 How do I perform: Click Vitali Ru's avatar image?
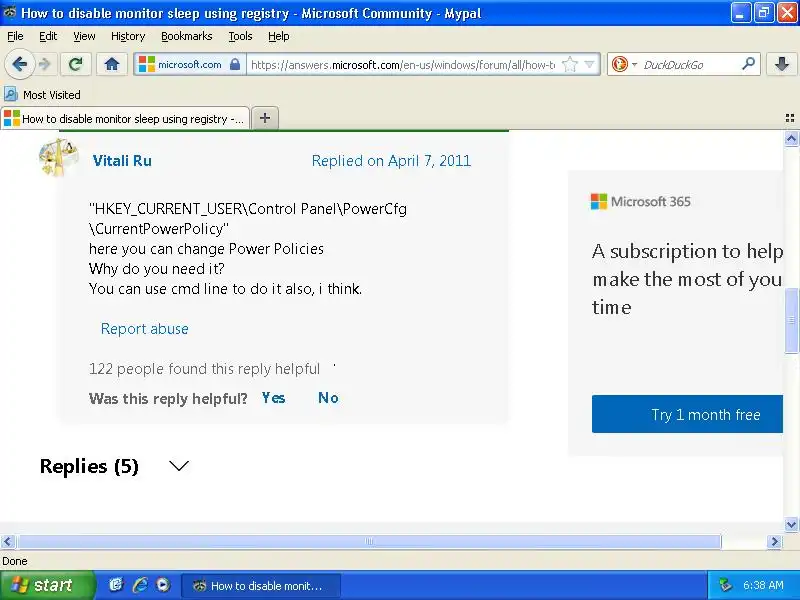coord(58,158)
